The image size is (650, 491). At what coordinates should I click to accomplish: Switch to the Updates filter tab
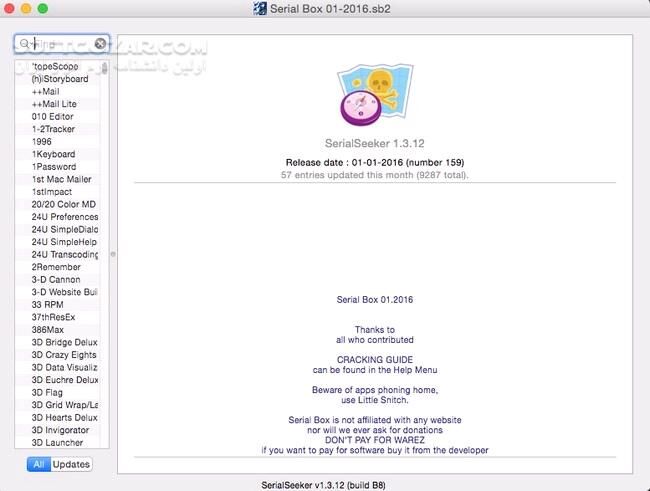click(x=71, y=464)
